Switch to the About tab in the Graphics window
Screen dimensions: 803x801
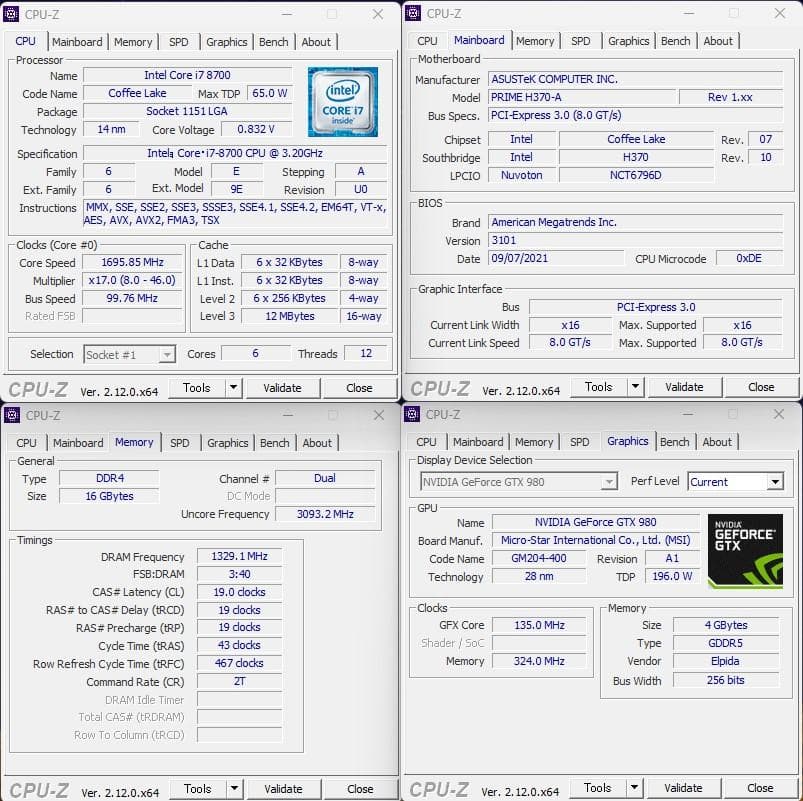tap(717, 441)
